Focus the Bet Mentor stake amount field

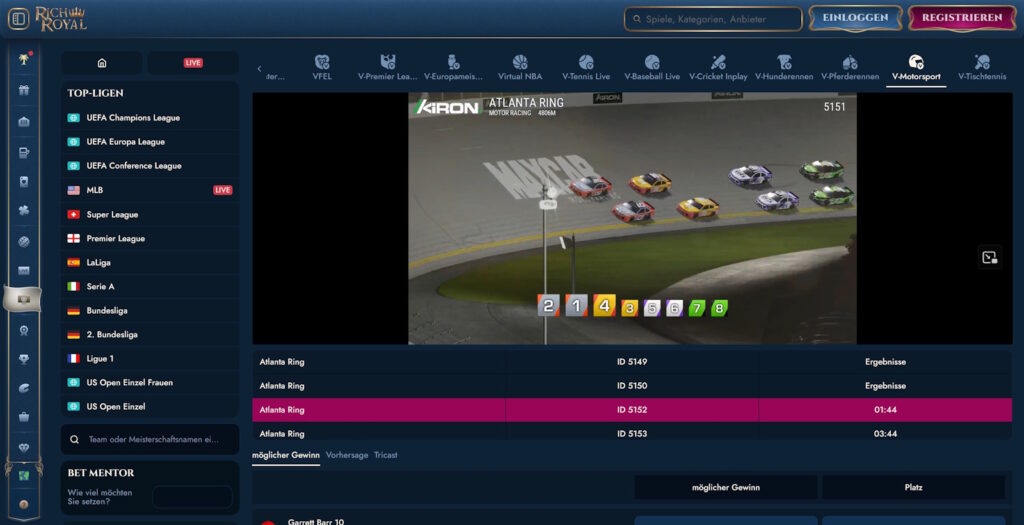pos(192,496)
